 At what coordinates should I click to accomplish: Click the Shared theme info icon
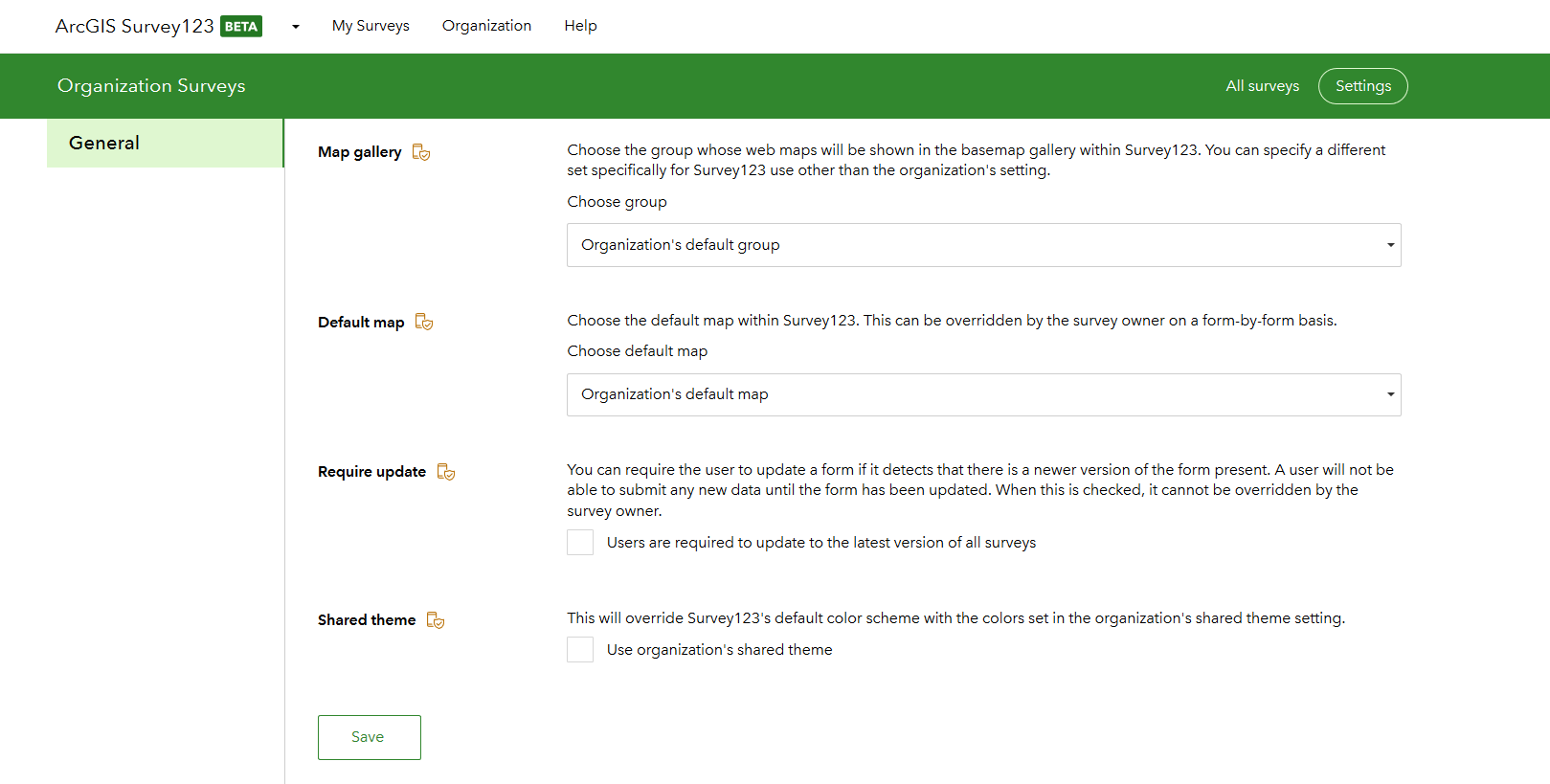coord(436,620)
